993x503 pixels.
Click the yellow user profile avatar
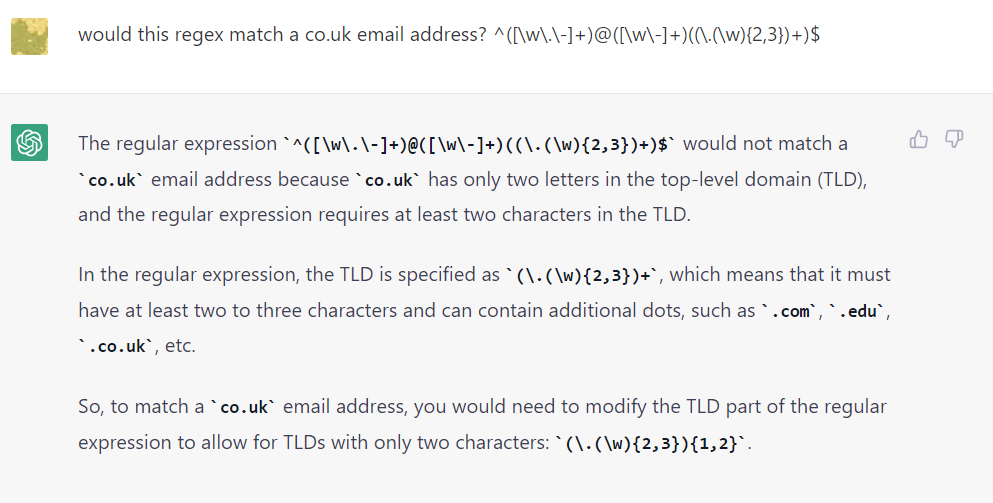pyautogui.click(x=29, y=36)
